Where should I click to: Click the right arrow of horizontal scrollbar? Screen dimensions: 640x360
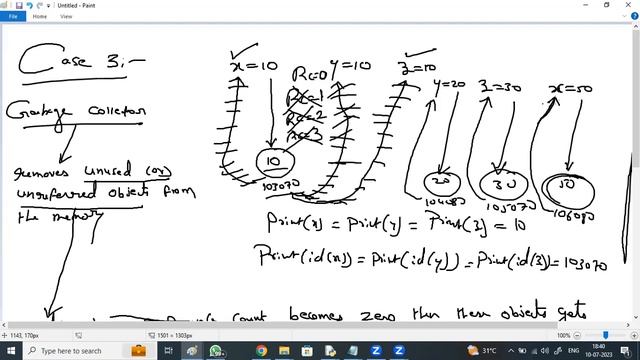pos(628,325)
